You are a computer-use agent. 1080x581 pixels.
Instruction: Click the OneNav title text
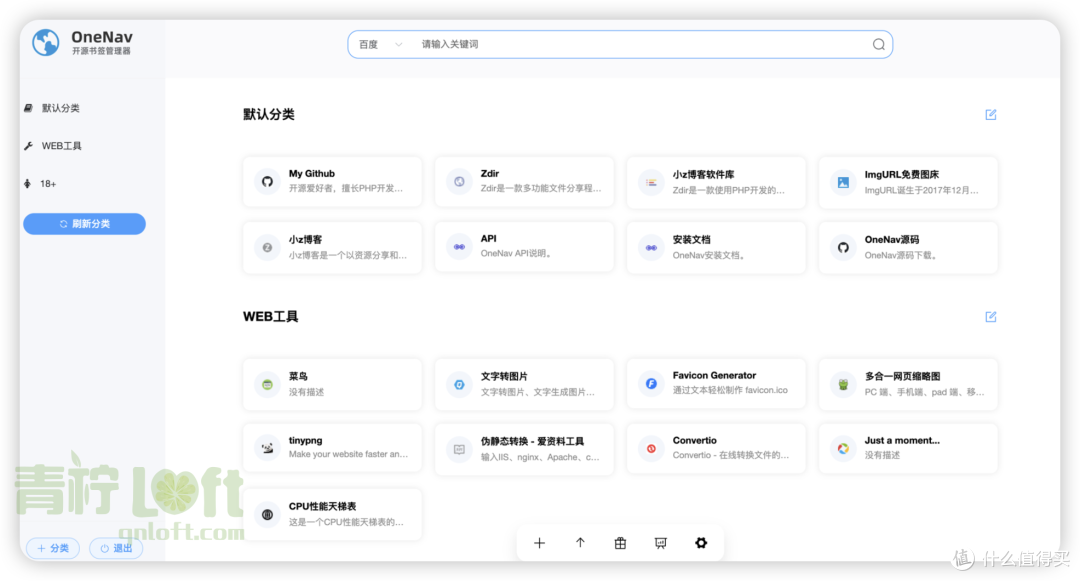point(102,36)
